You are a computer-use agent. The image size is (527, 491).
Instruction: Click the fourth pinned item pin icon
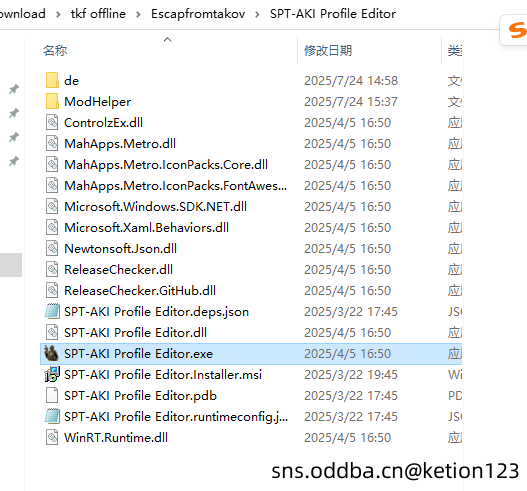[x=14, y=161]
